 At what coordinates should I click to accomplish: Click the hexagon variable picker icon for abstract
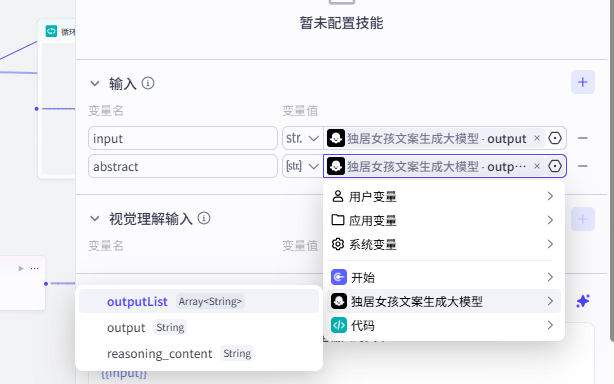click(x=555, y=166)
